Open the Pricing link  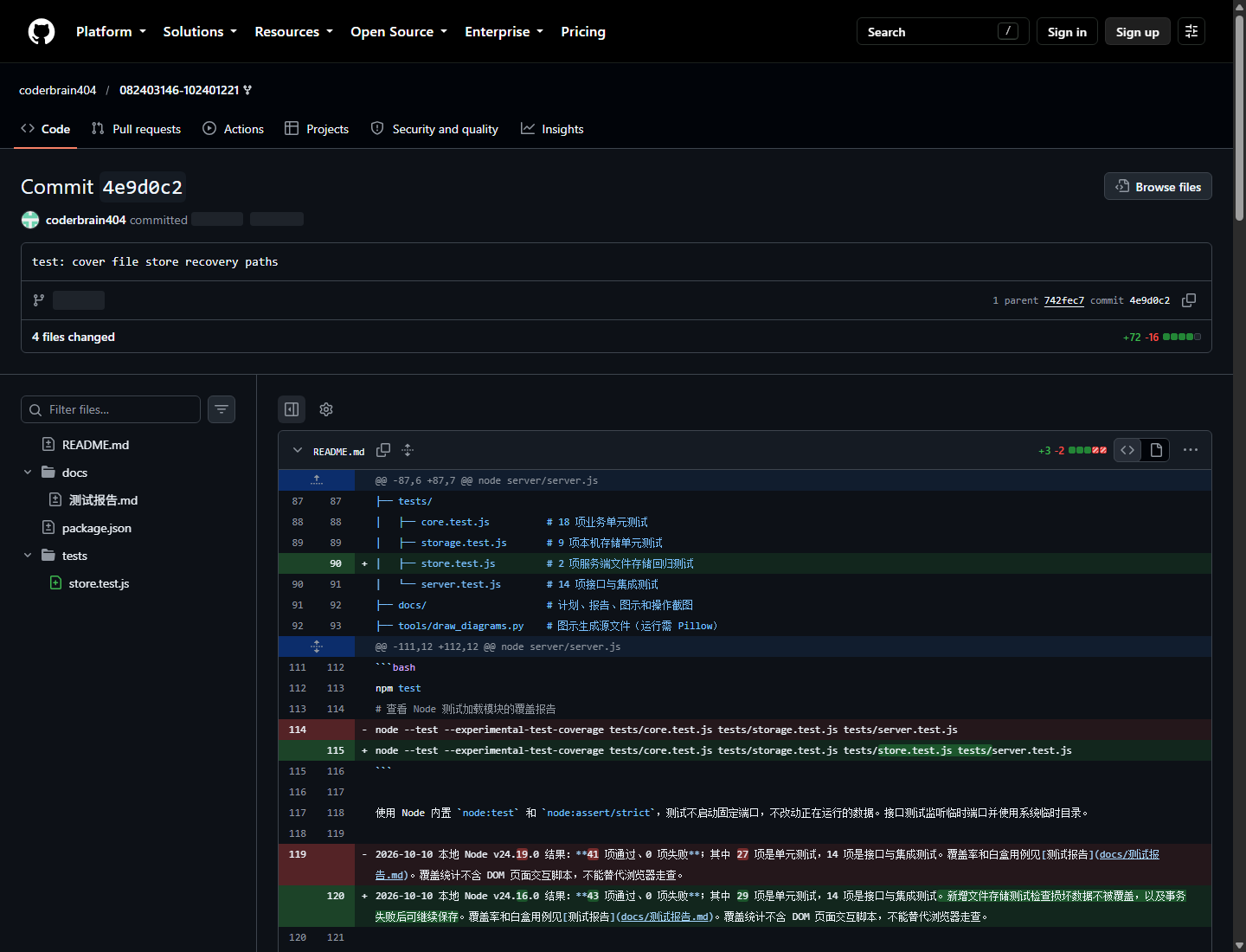coord(583,32)
